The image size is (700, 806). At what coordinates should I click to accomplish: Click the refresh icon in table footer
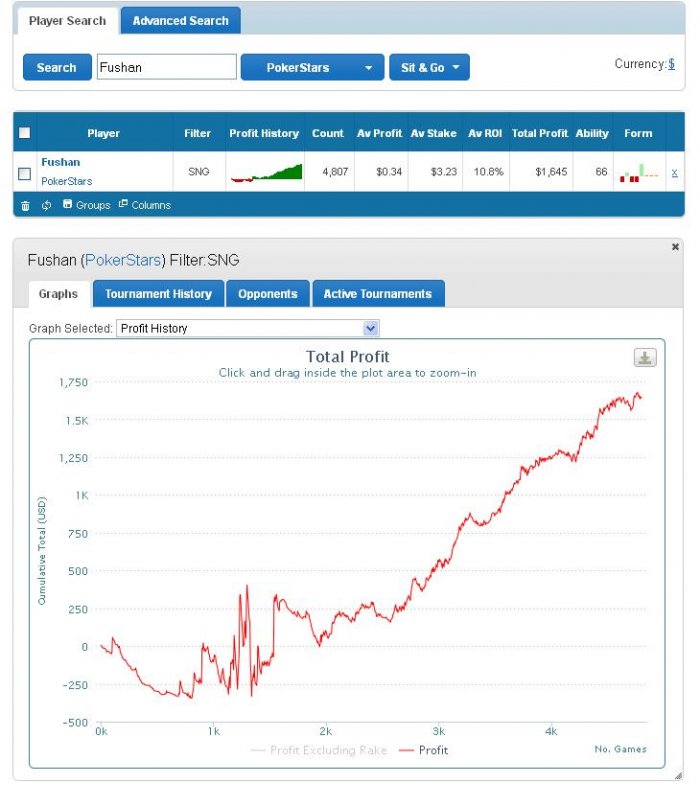[x=46, y=206]
